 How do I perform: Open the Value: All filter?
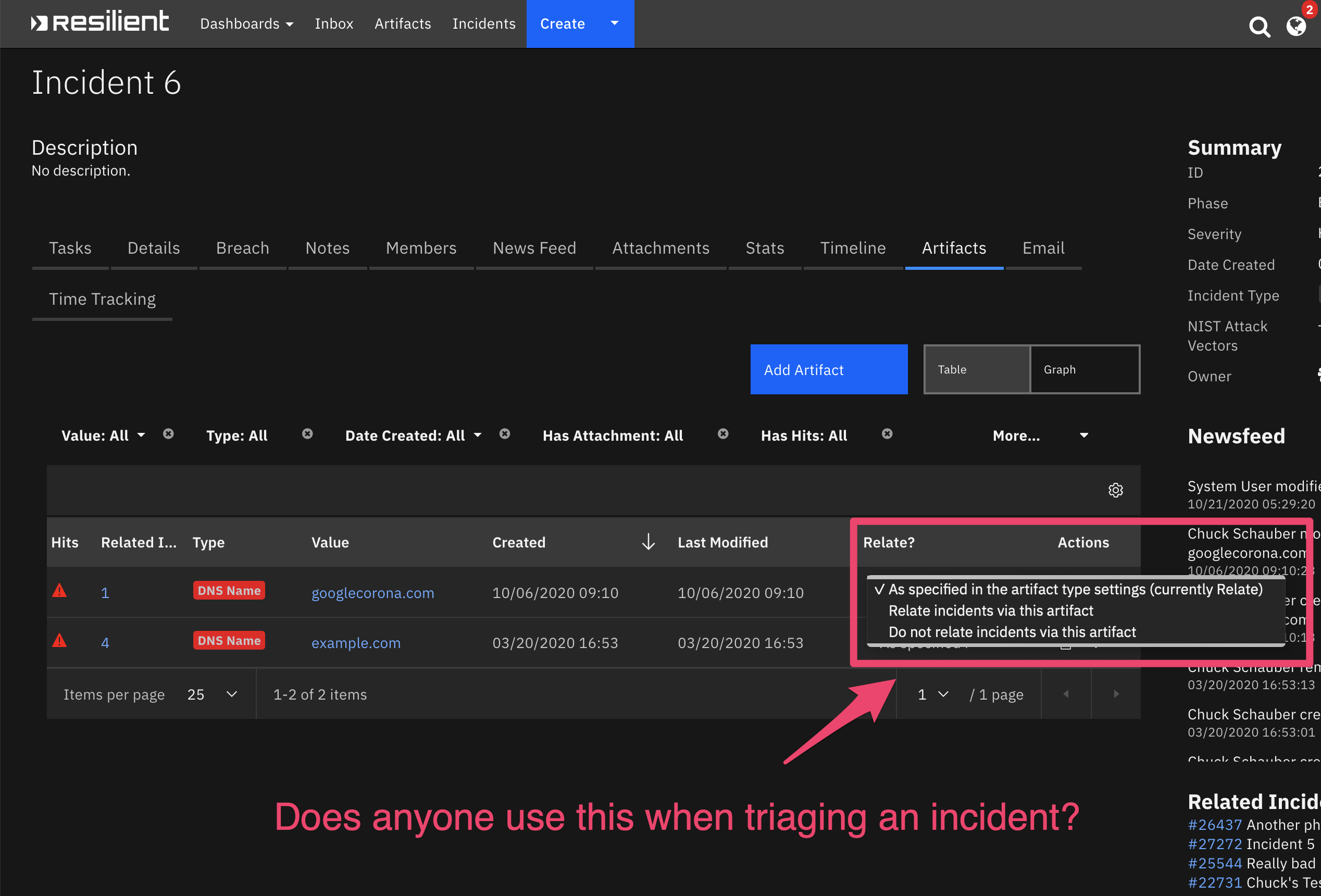(x=104, y=435)
